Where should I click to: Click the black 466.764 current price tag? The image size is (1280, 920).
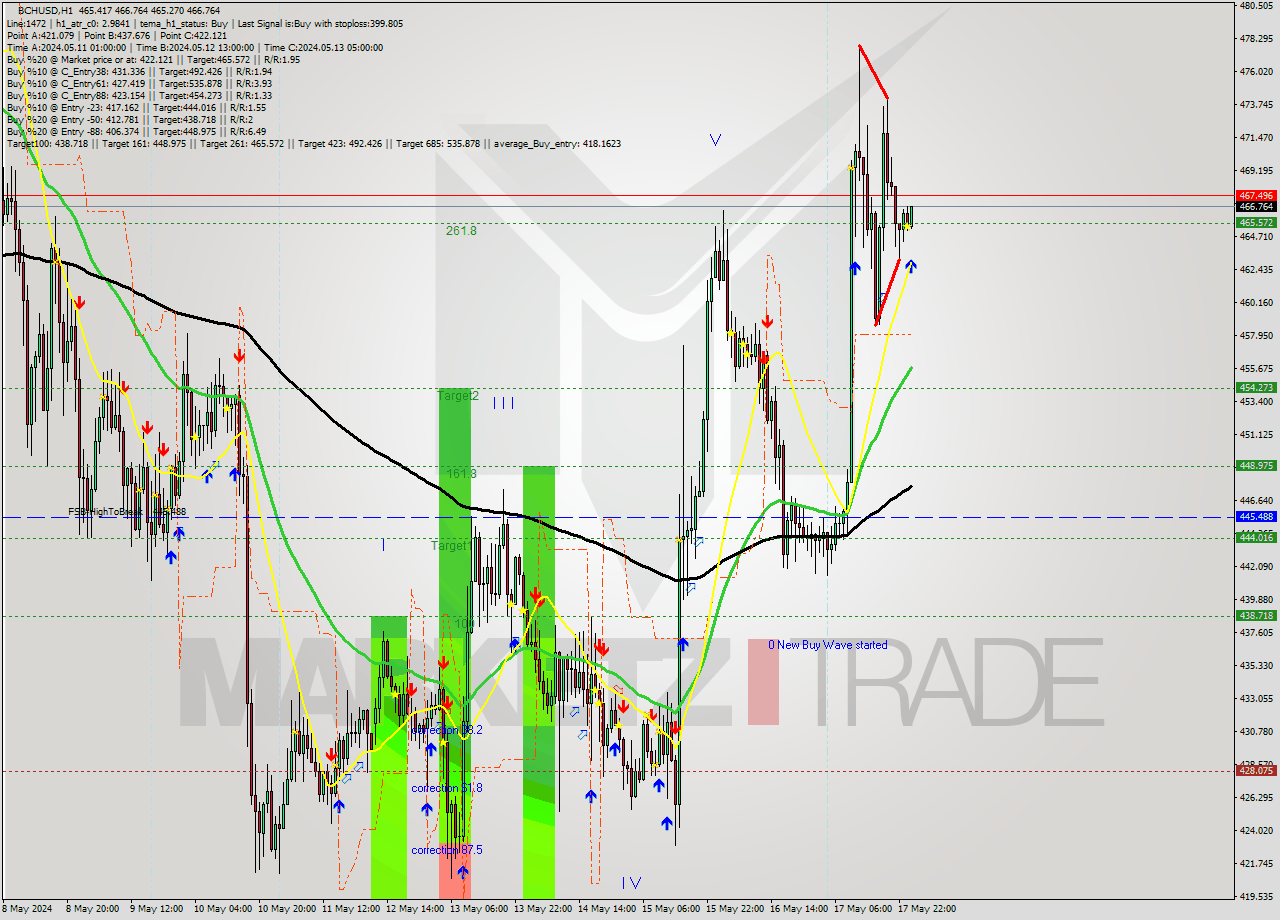coord(1256,207)
